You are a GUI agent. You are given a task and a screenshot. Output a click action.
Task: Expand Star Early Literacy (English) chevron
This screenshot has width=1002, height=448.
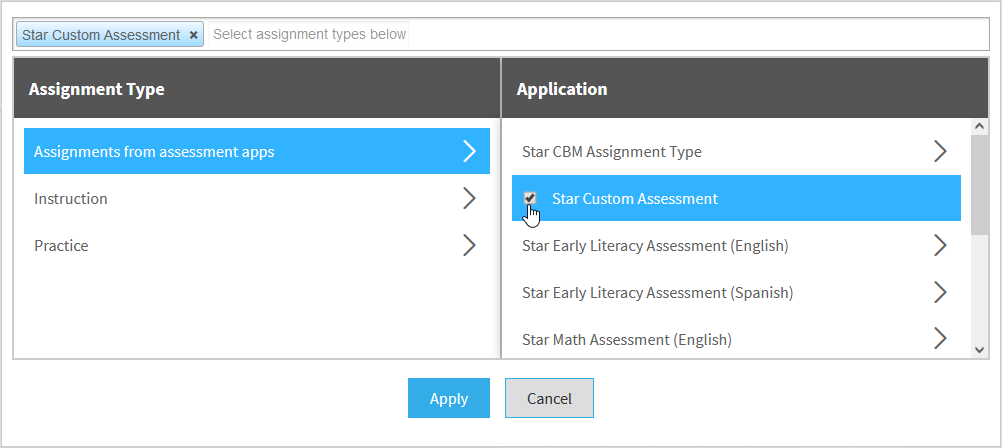(940, 245)
